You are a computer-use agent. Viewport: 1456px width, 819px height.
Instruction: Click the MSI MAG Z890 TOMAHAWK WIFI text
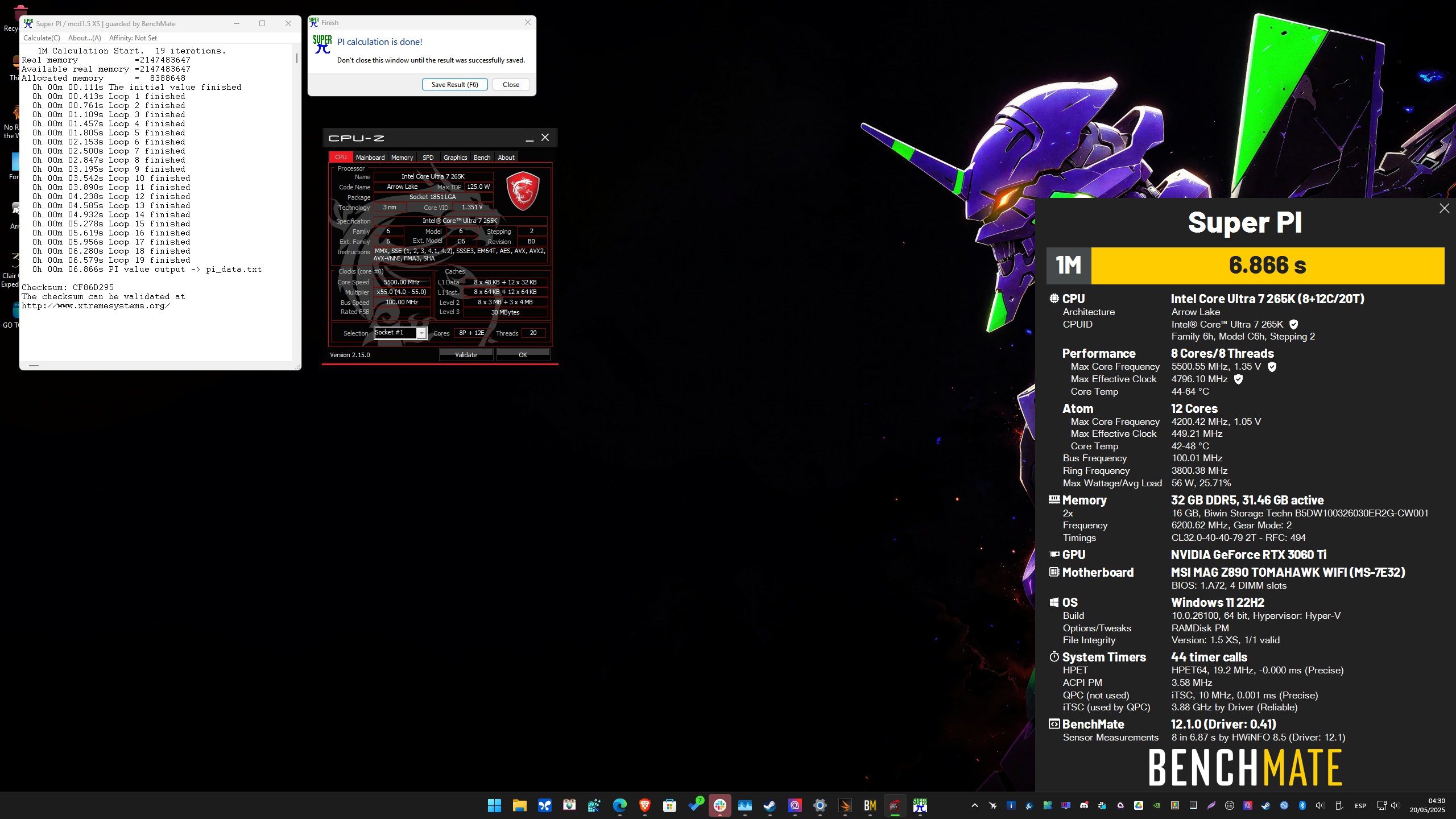[x=1288, y=573]
